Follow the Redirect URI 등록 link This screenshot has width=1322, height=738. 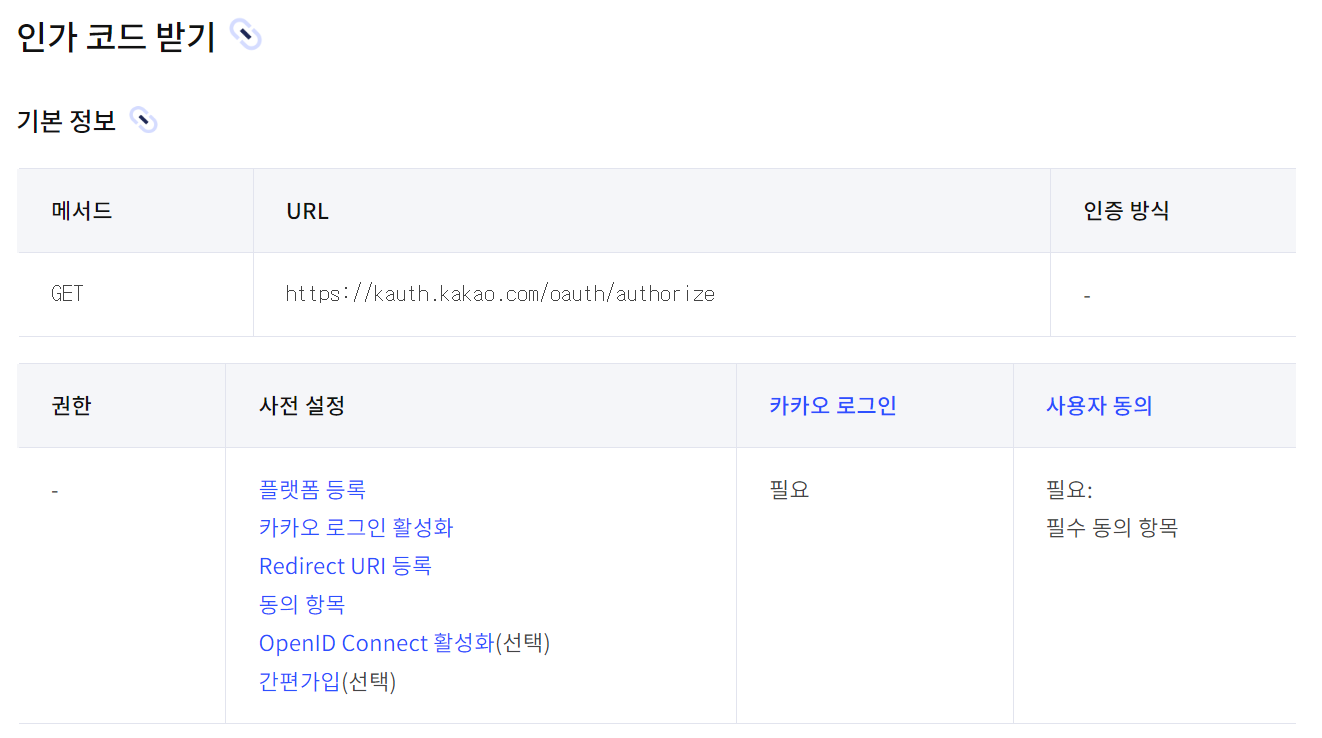(345, 566)
